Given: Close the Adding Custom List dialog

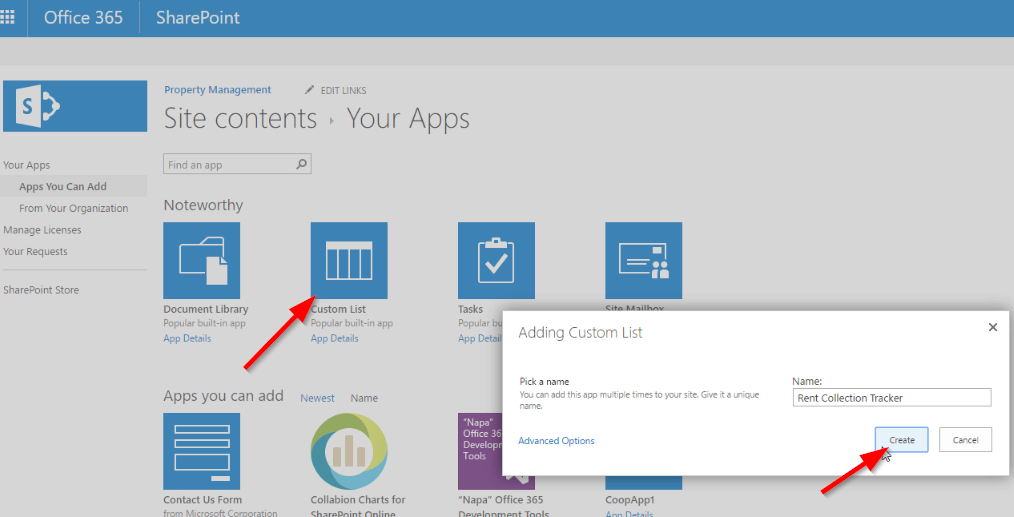Looking at the screenshot, I should (993, 327).
